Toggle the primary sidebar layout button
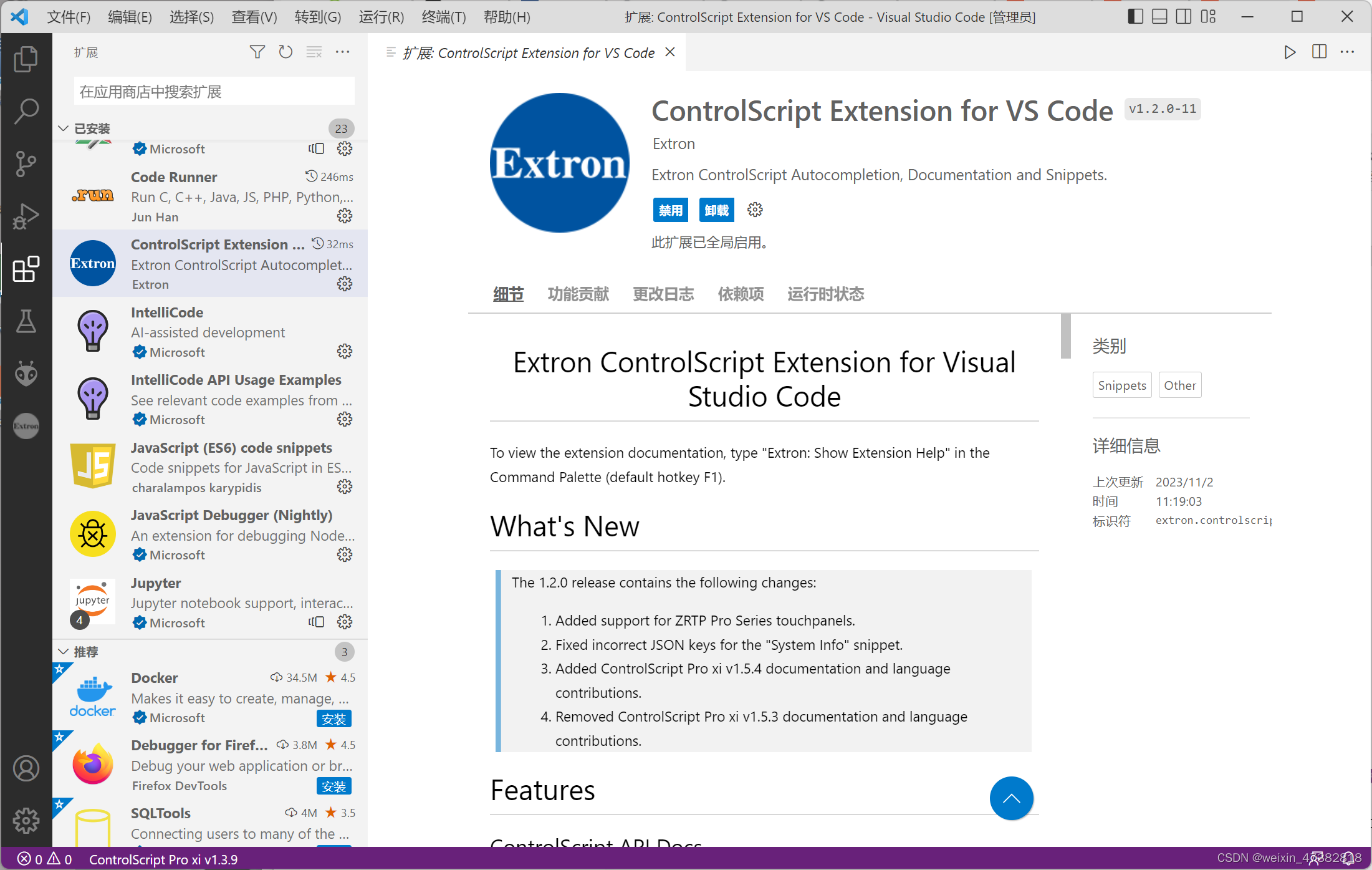This screenshot has width=1372, height=870. [x=1135, y=17]
